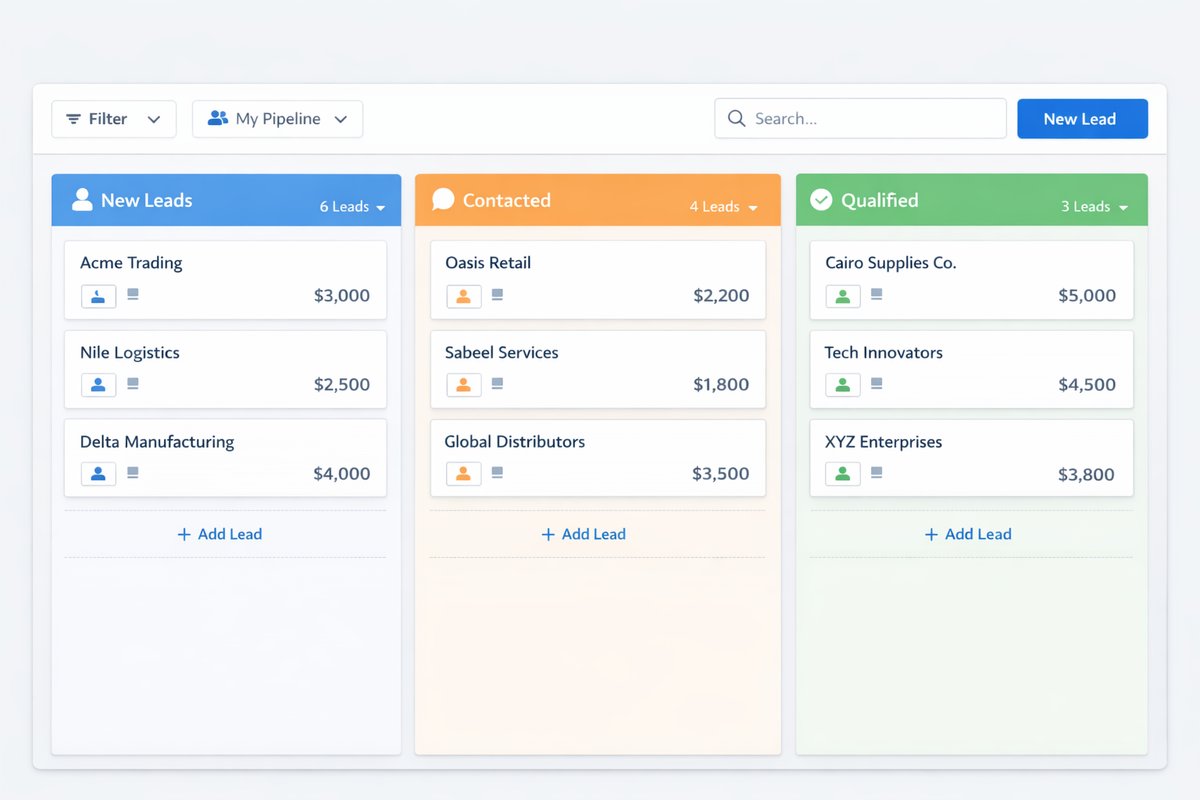Click the $3,800 amount on XYZ Enterprises
Screen dimensions: 1200x800
(x=1086, y=475)
